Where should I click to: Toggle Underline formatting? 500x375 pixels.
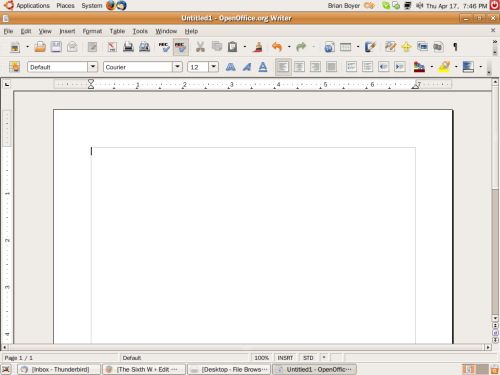point(263,67)
